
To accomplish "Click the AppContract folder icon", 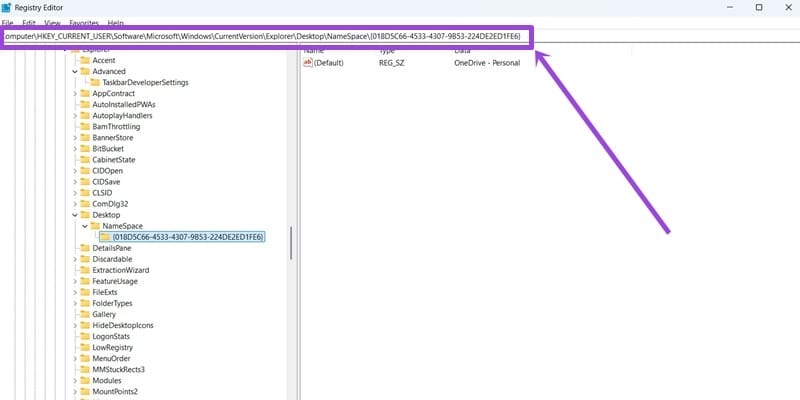I will (85, 93).
